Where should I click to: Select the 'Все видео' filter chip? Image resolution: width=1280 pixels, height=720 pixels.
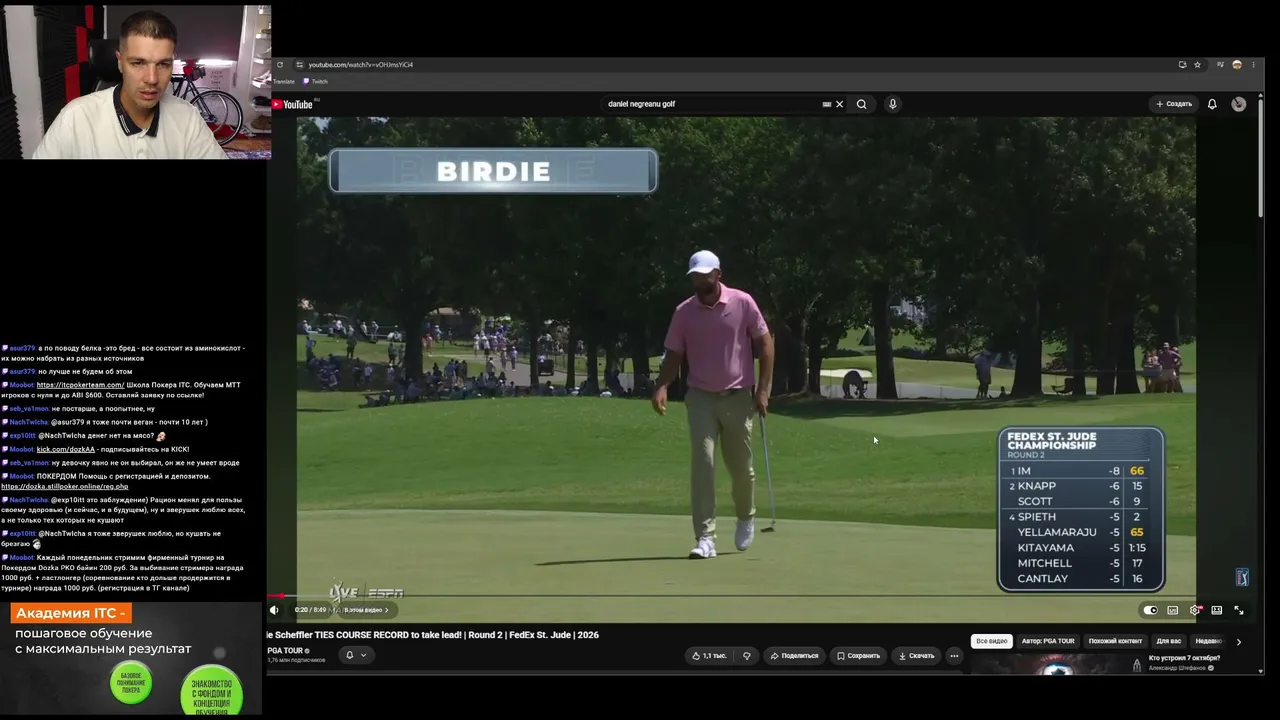[991, 641]
